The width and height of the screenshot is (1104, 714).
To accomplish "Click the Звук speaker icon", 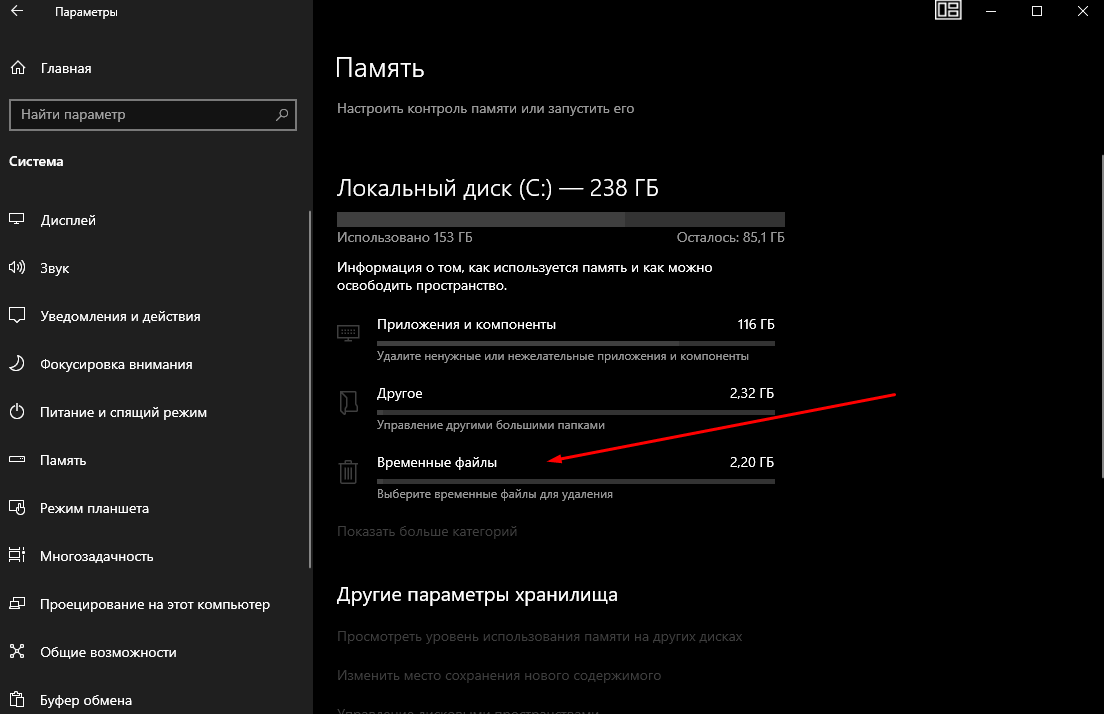I will (x=17, y=268).
